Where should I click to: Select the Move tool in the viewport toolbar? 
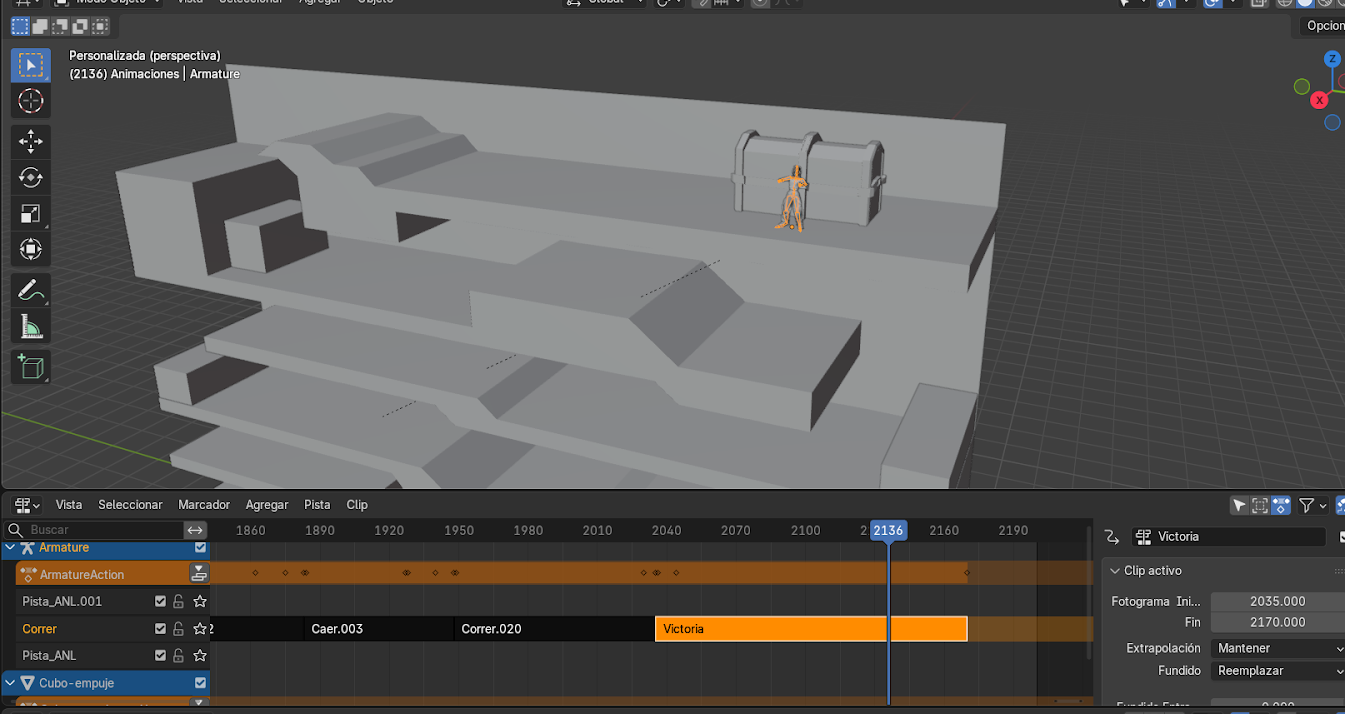[x=30, y=141]
